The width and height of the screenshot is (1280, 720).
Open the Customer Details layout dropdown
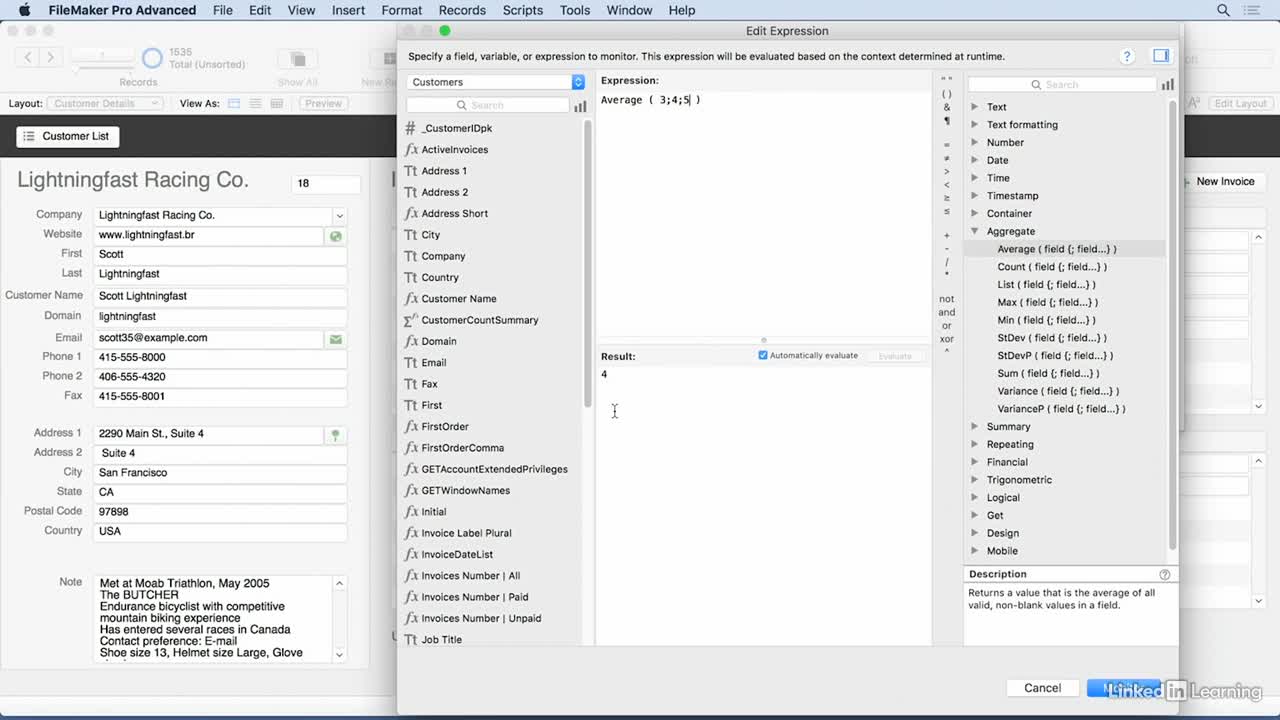coord(105,103)
